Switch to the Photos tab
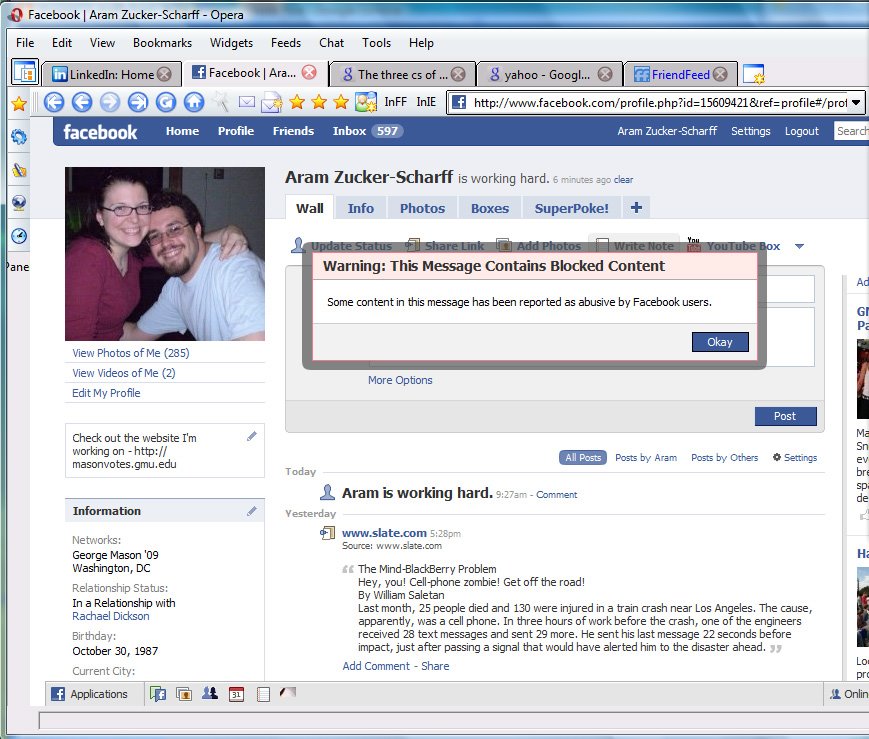The height and width of the screenshot is (739, 869). pyautogui.click(x=422, y=208)
